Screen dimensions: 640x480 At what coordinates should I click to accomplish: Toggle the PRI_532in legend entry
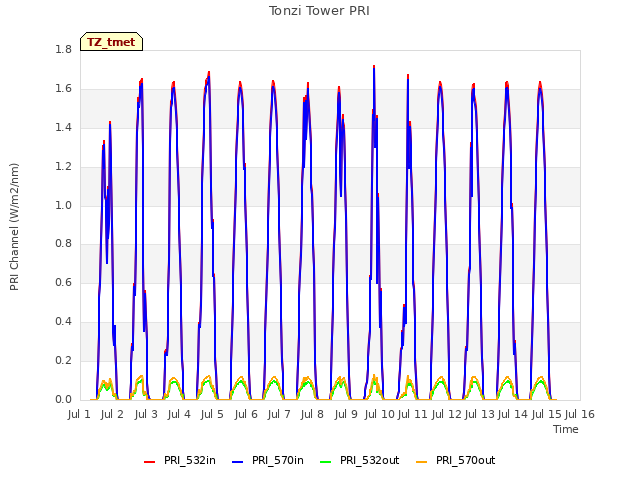(180, 460)
